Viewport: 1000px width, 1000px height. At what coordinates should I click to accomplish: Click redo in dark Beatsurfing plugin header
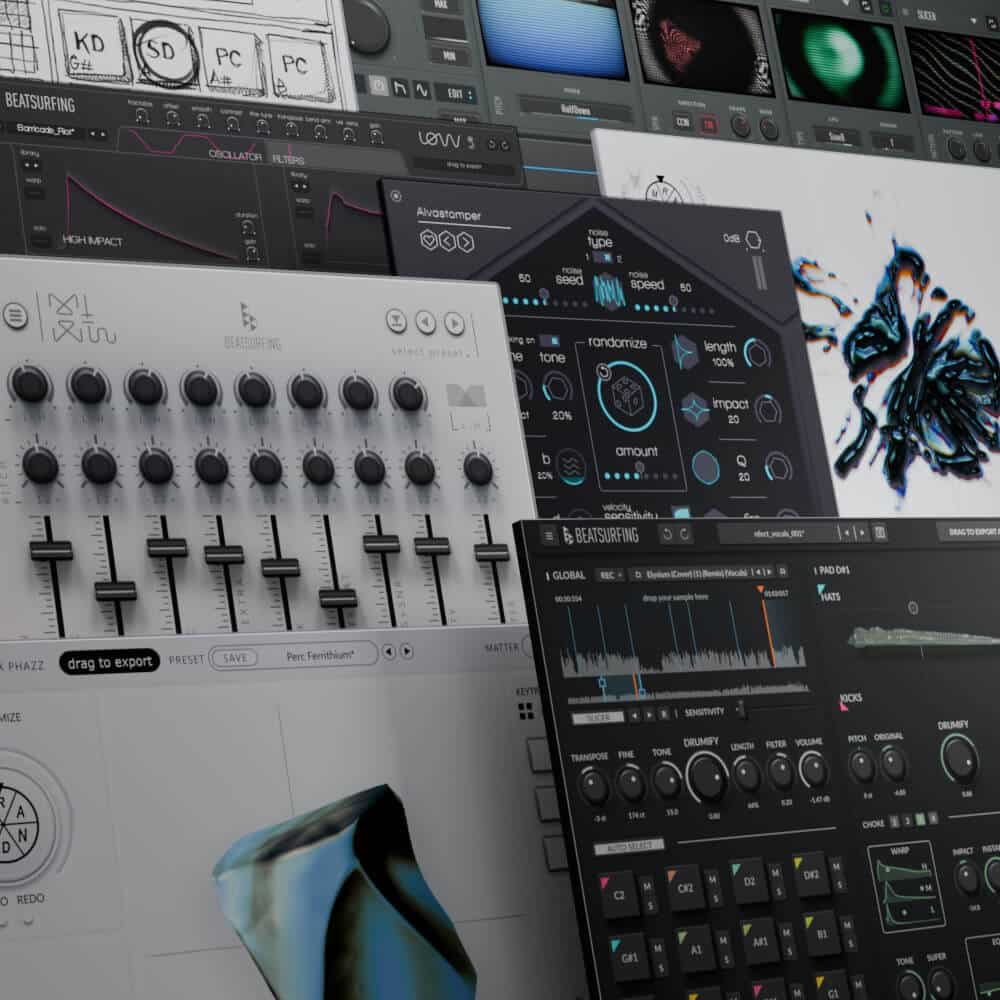click(684, 534)
